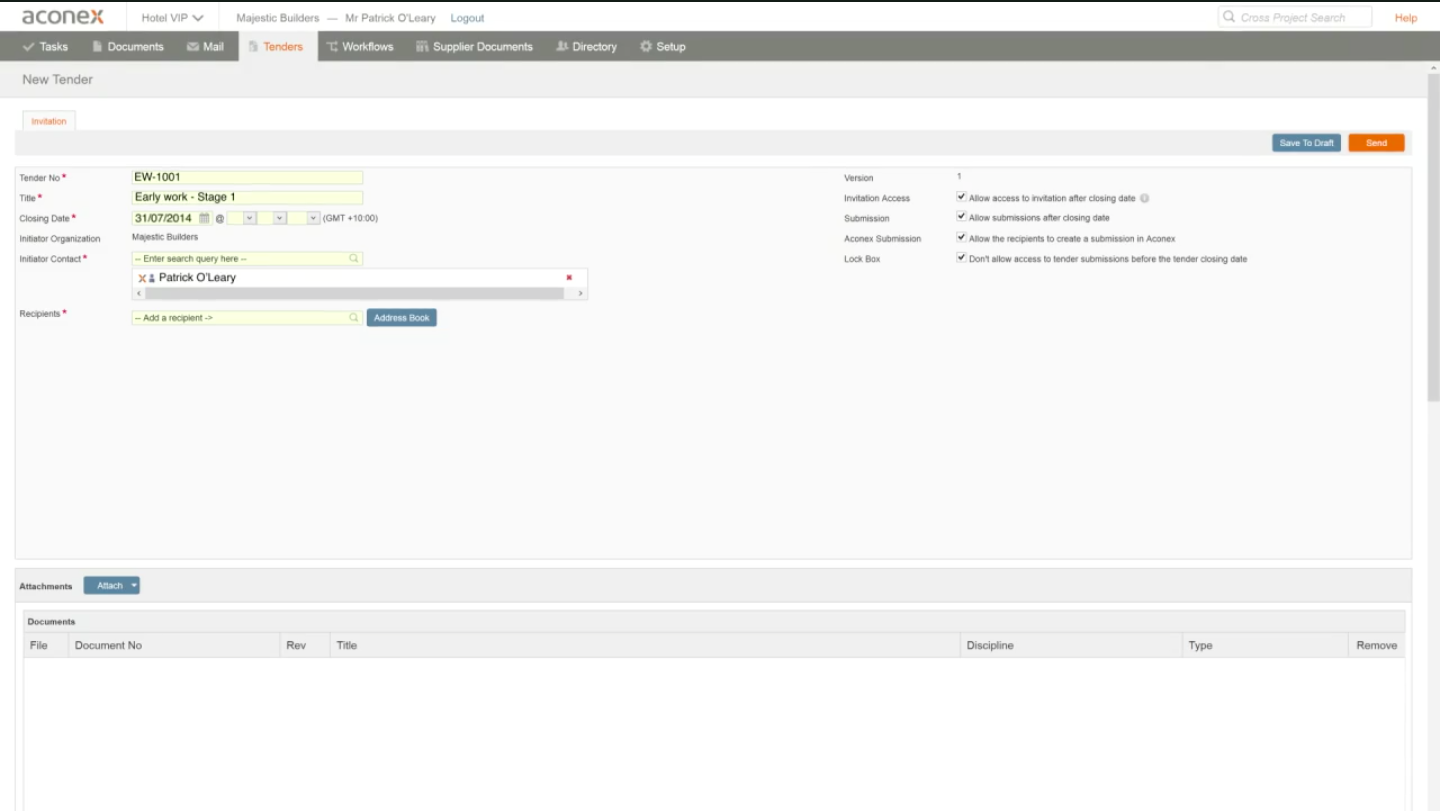
Task: Click the Title field containing Early work
Action: pos(247,197)
